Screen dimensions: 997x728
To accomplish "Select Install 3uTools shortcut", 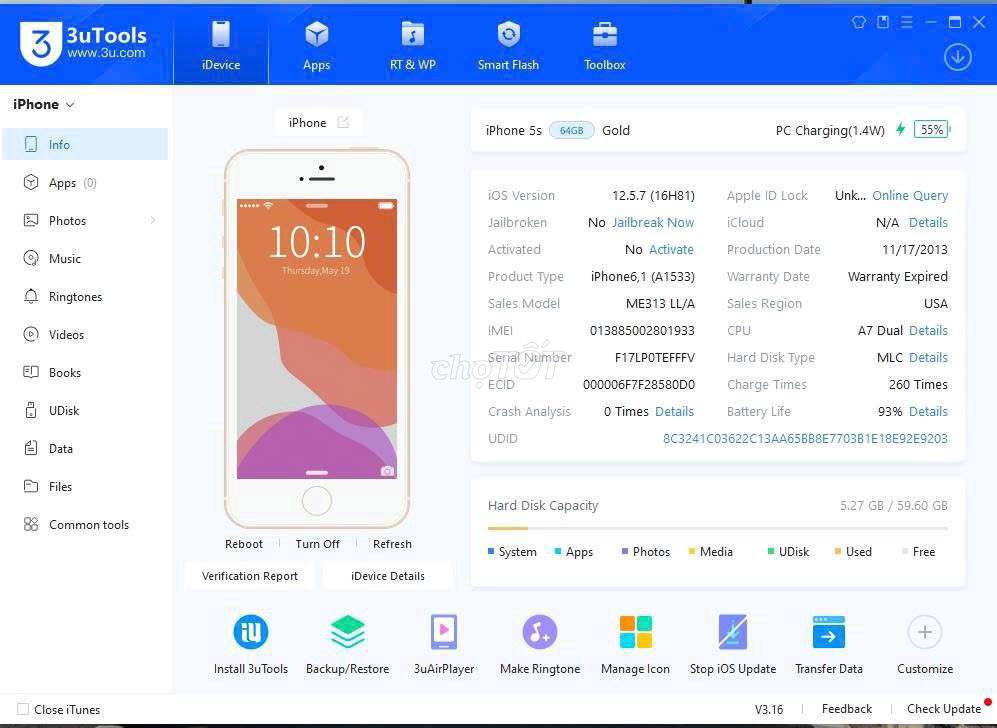I will 250,640.
